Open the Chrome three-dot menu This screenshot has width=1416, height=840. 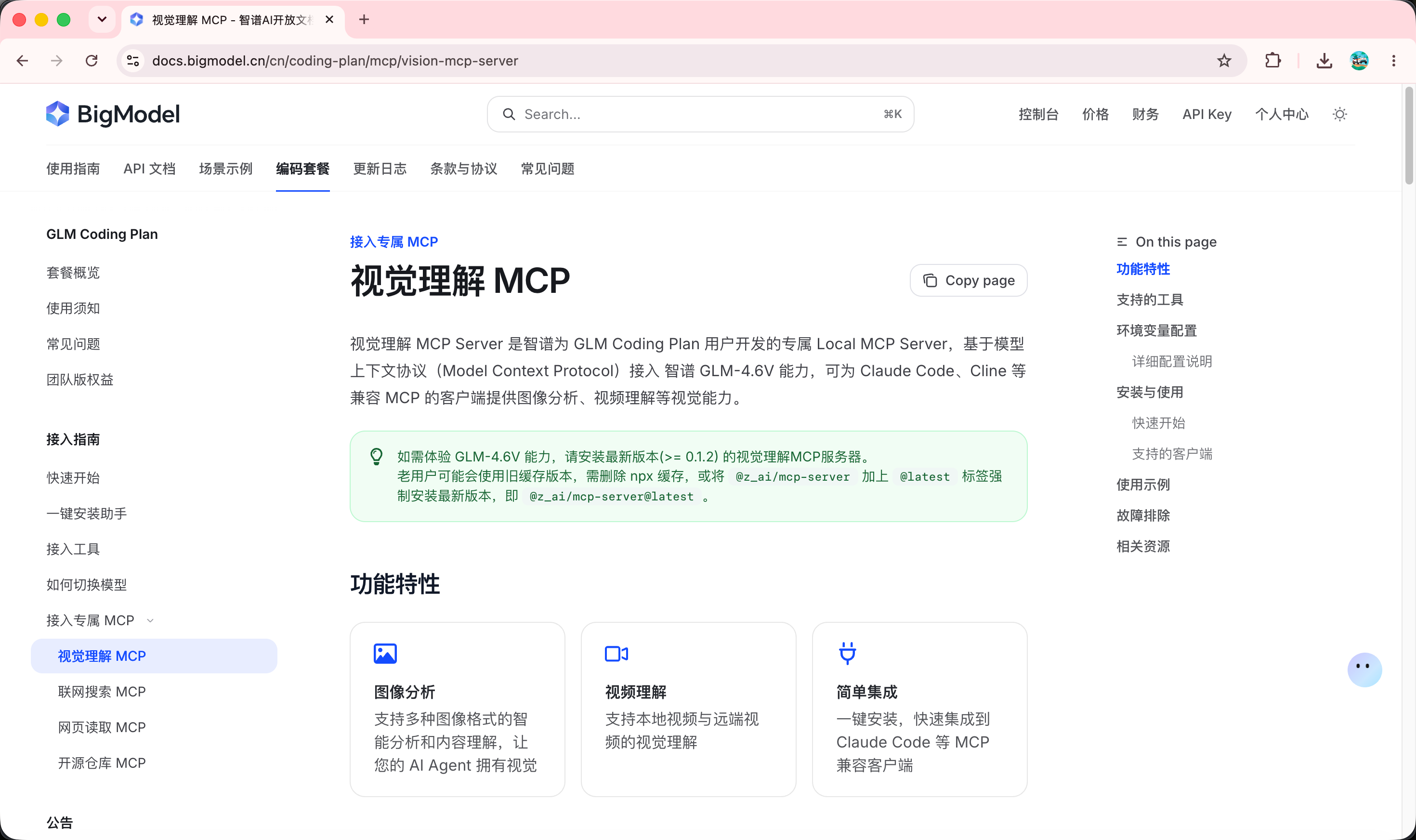click(x=1394, y=61)
